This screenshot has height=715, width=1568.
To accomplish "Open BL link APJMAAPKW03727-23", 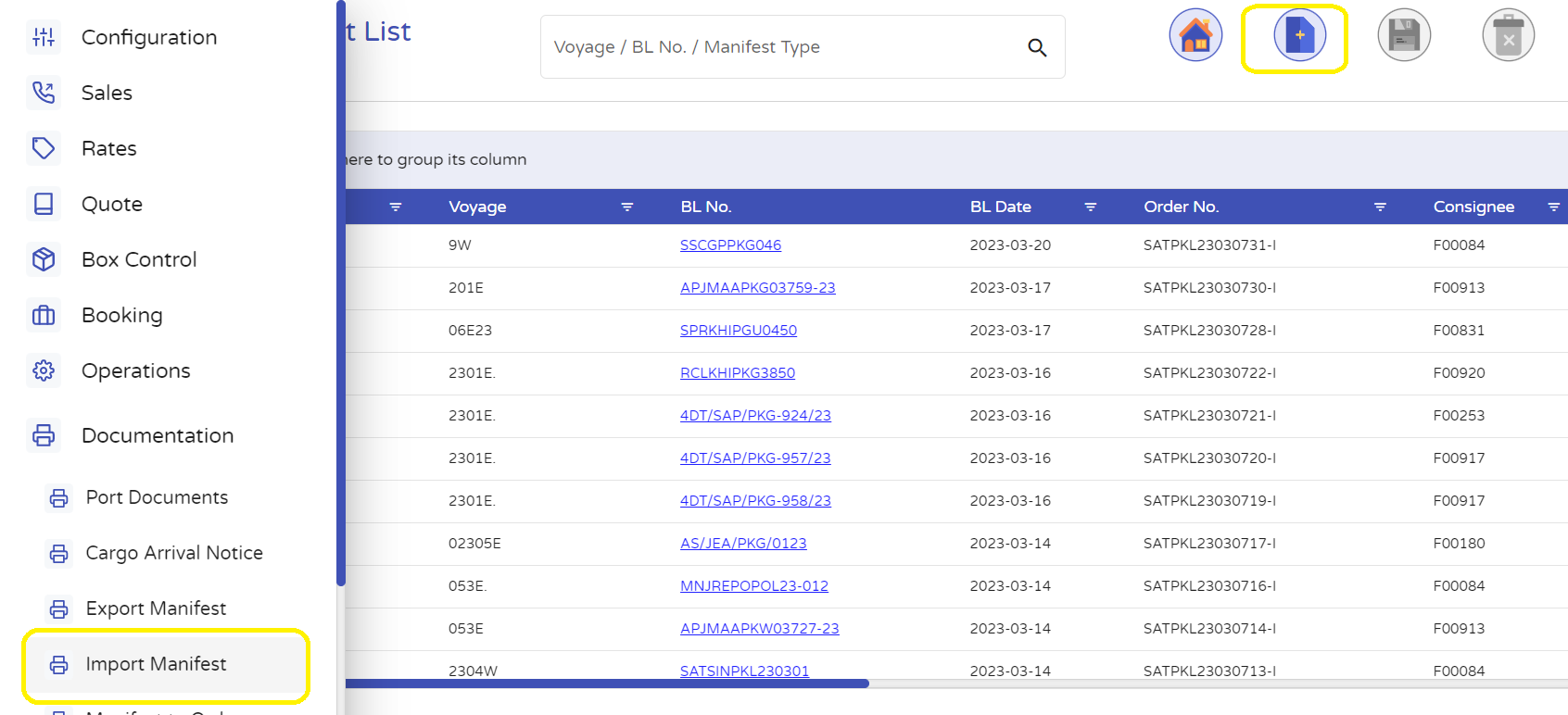I will click(x=759, y=629).
